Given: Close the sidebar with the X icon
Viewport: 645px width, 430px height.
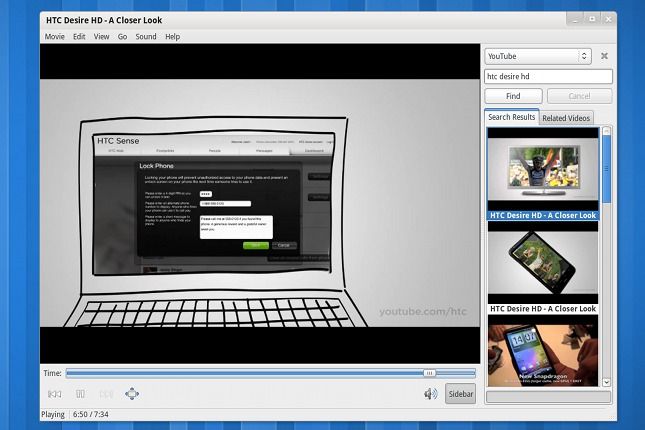Looking at the screenshot, I should 604,56.
